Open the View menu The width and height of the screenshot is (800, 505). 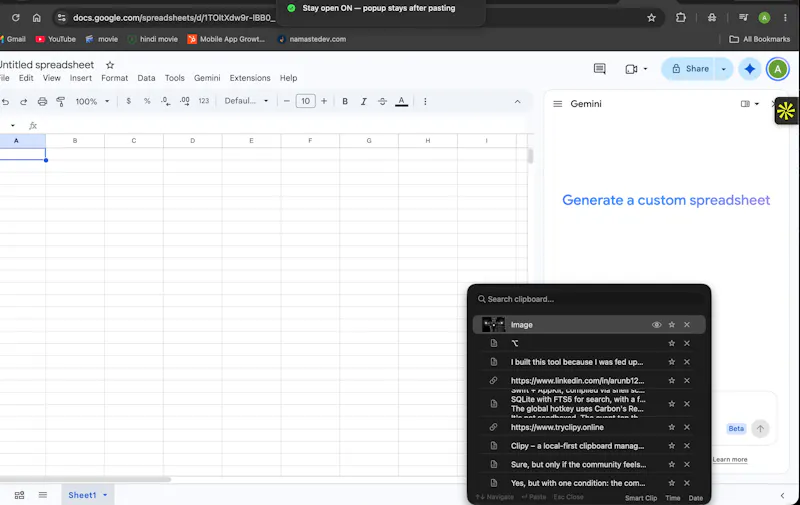[x=52, y=78]
